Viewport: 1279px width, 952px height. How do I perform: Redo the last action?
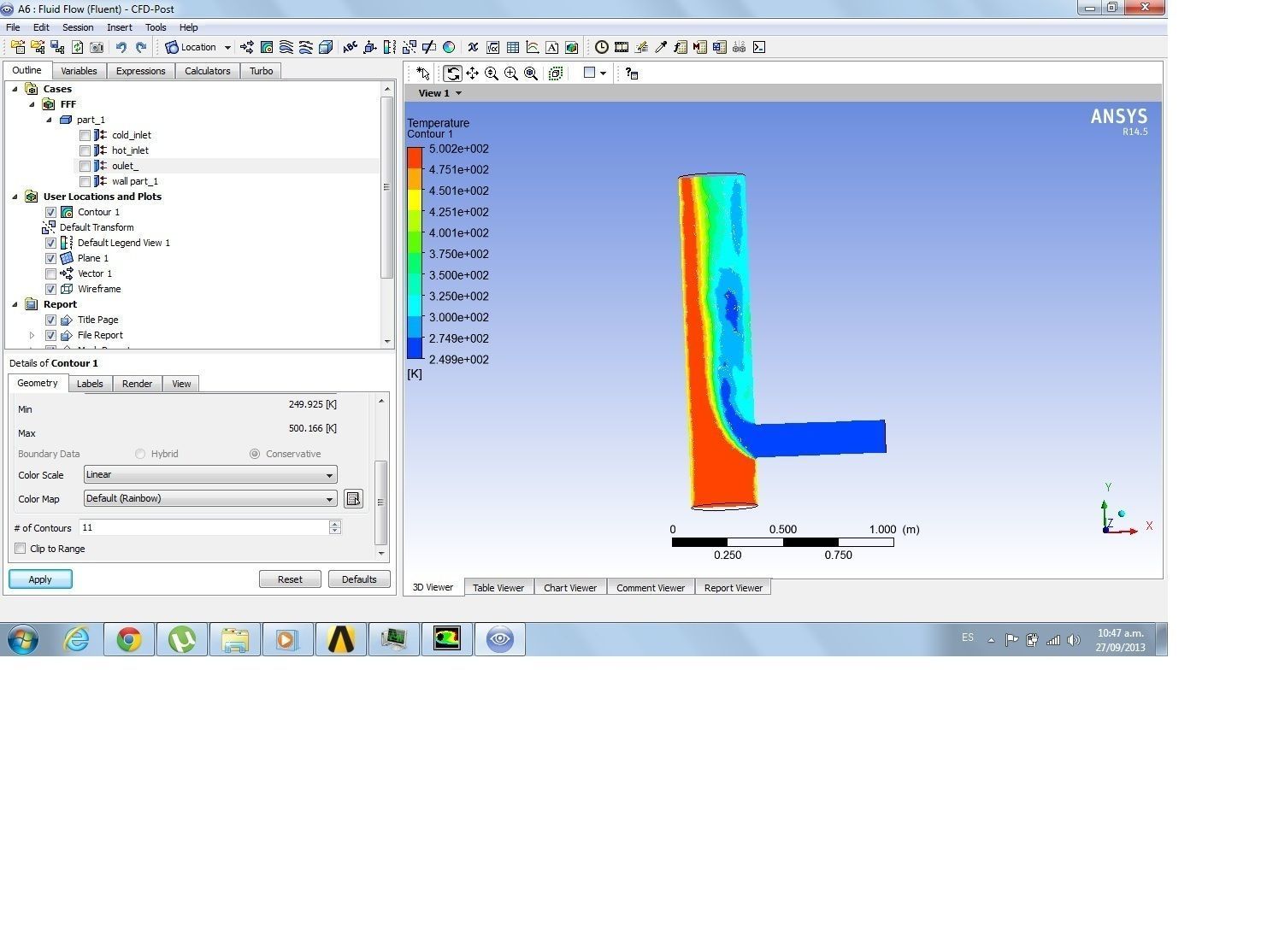click(x=141, y=47)
